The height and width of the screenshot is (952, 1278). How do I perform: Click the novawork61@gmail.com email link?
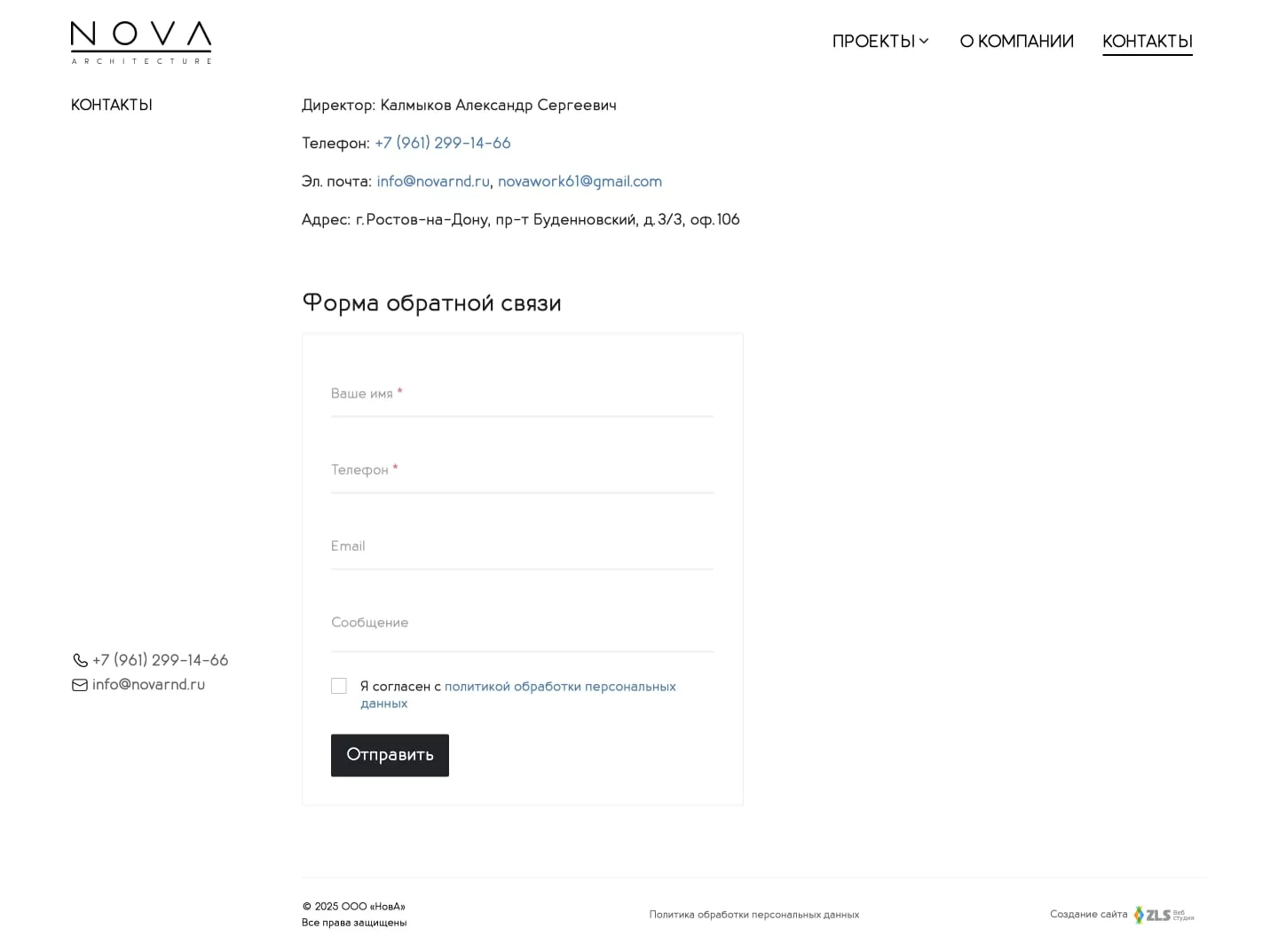(580, 181)
